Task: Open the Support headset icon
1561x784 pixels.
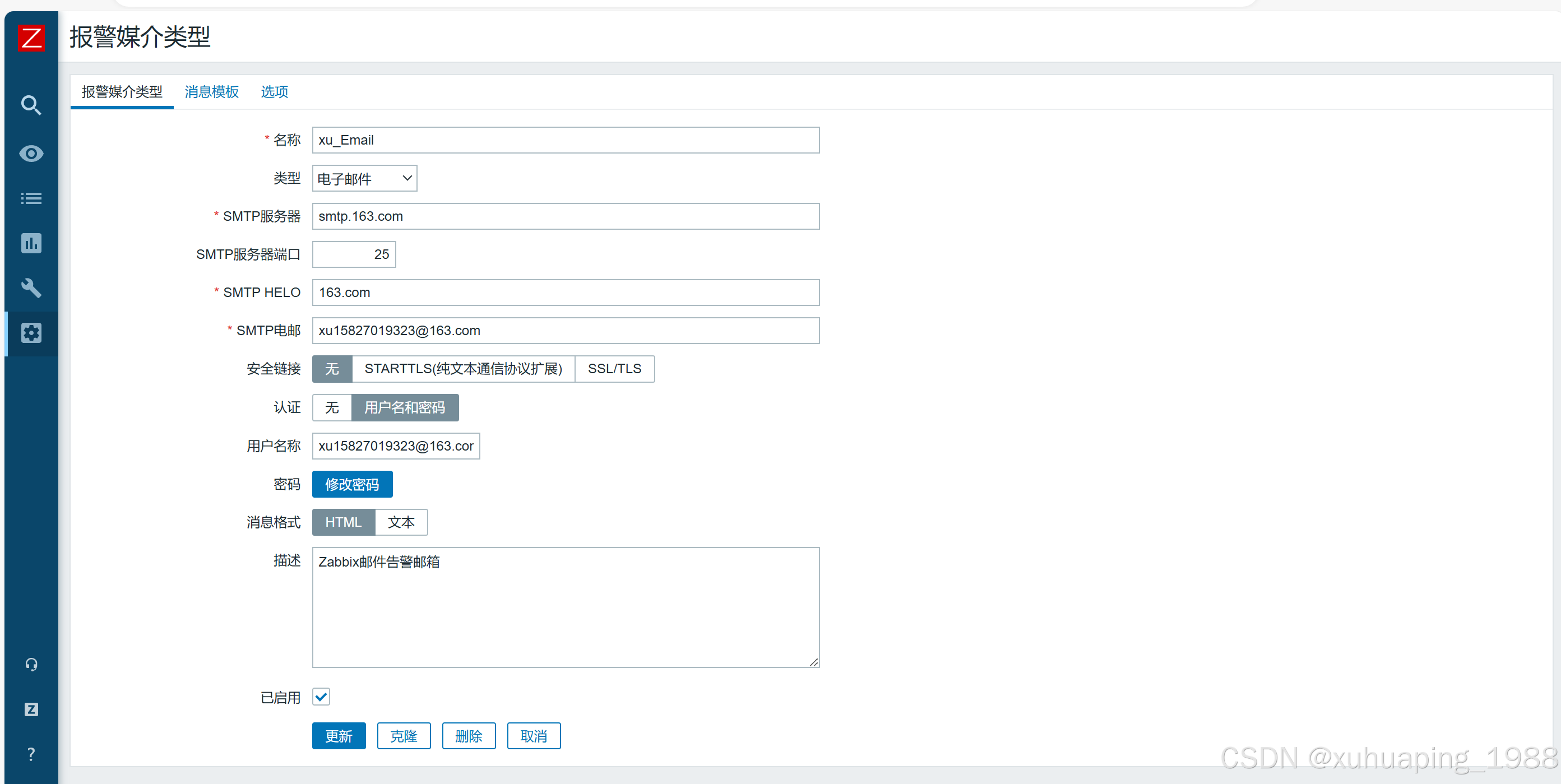Action: click(x=31, y=665)
